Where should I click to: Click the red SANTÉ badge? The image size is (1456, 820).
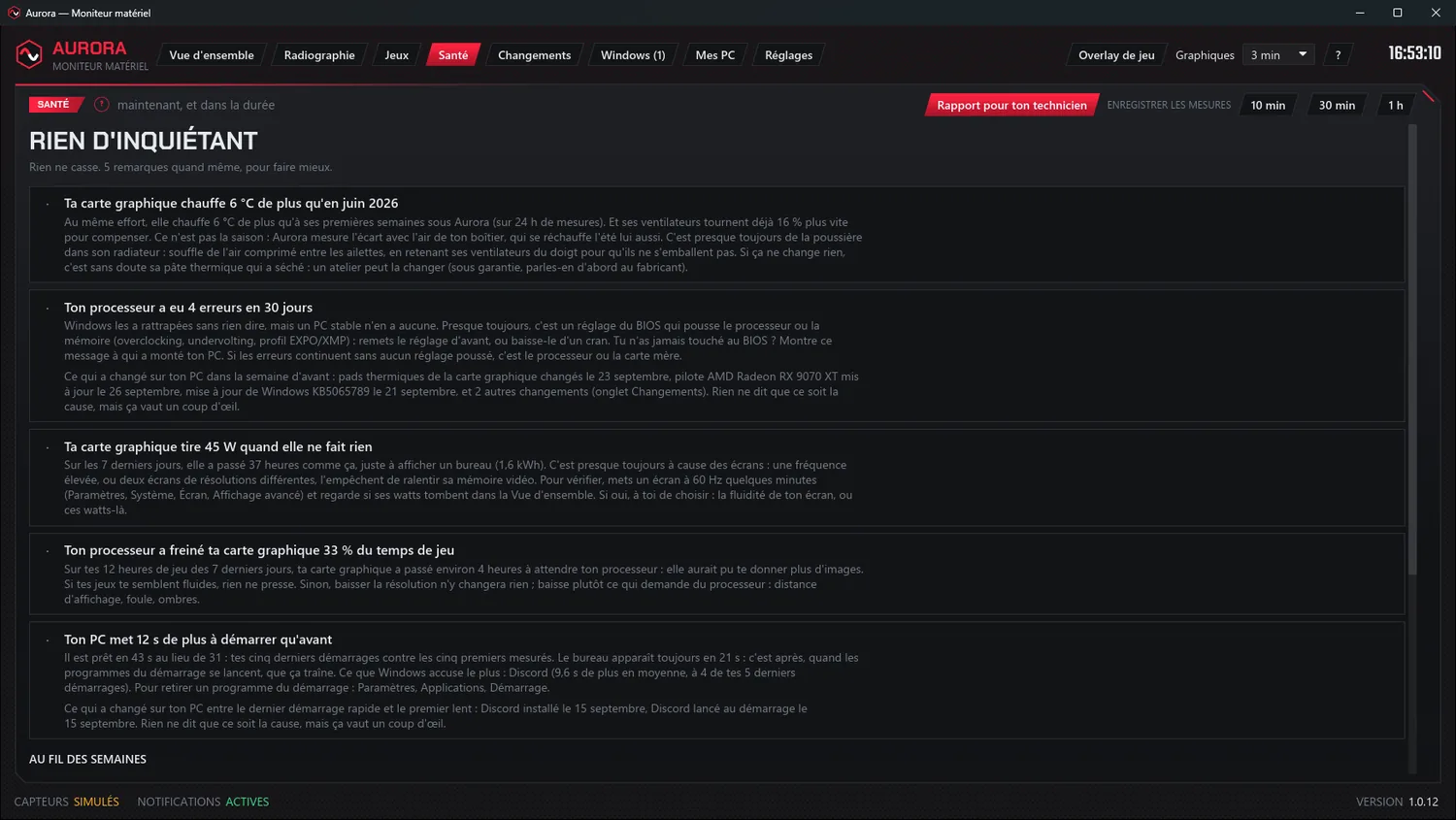(x=54, y=104)
